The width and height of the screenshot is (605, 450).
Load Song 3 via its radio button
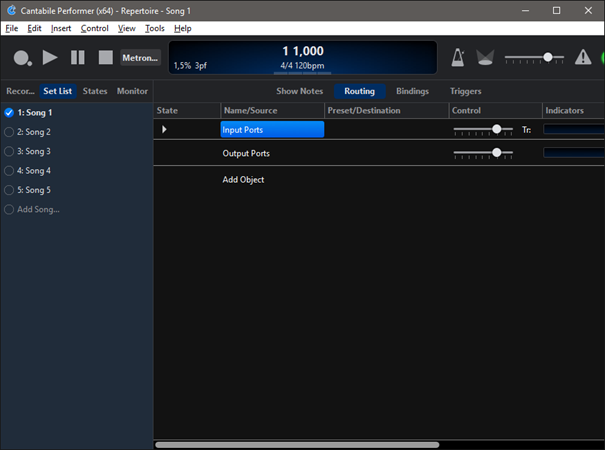click(9, 151)
